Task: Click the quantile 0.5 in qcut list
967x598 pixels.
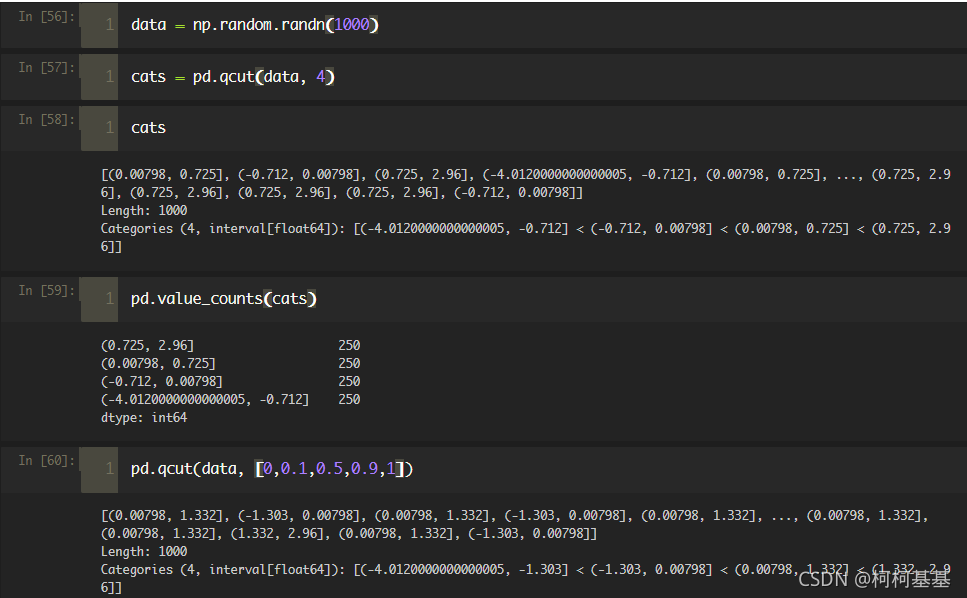Action: point(329,469)
